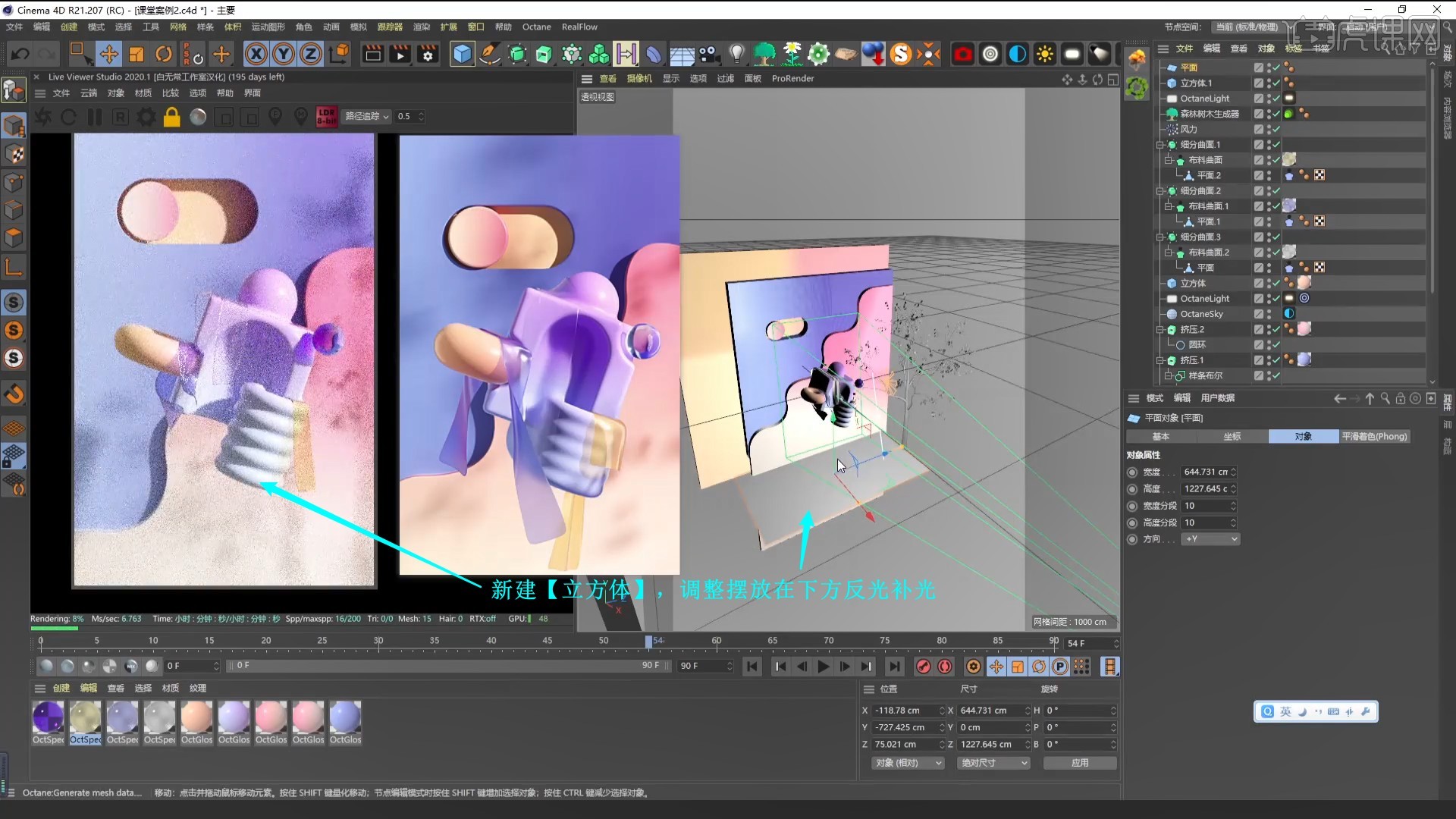Toggle the Z axis lock

tap(311, 54)
